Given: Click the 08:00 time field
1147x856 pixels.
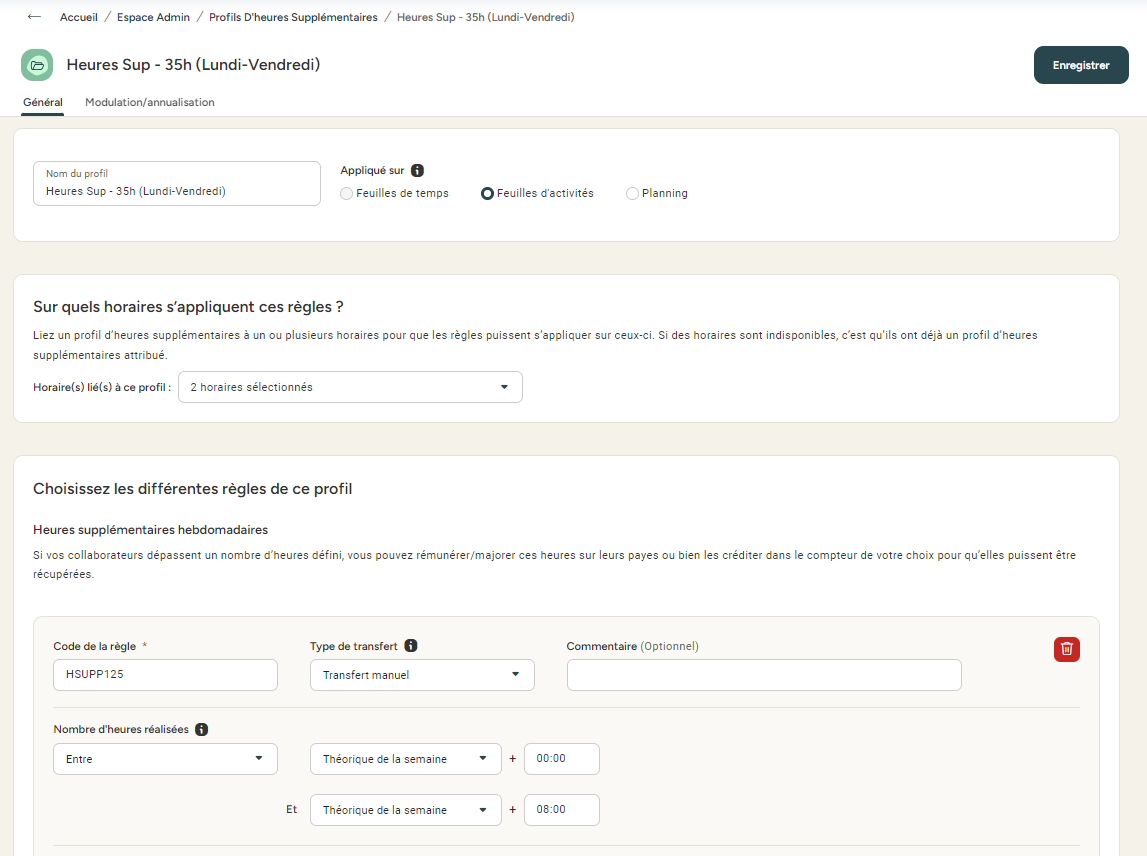Looking at the screenshot, I should point(562,810).
